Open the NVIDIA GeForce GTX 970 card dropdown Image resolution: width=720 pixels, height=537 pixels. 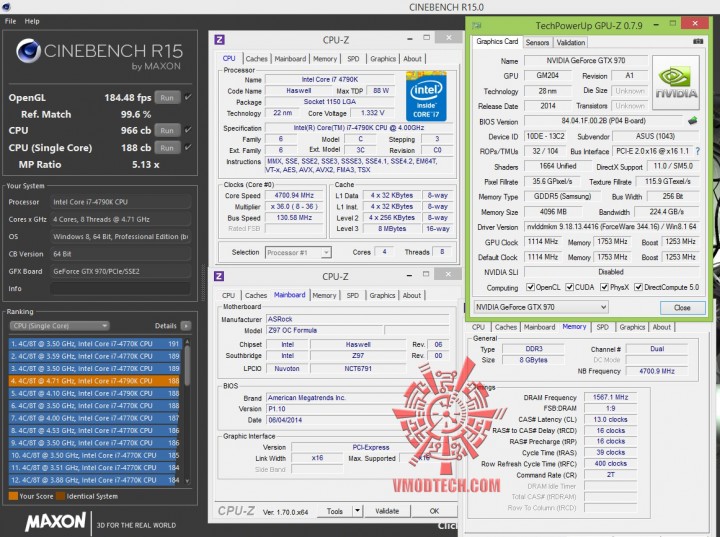point(541,307)
